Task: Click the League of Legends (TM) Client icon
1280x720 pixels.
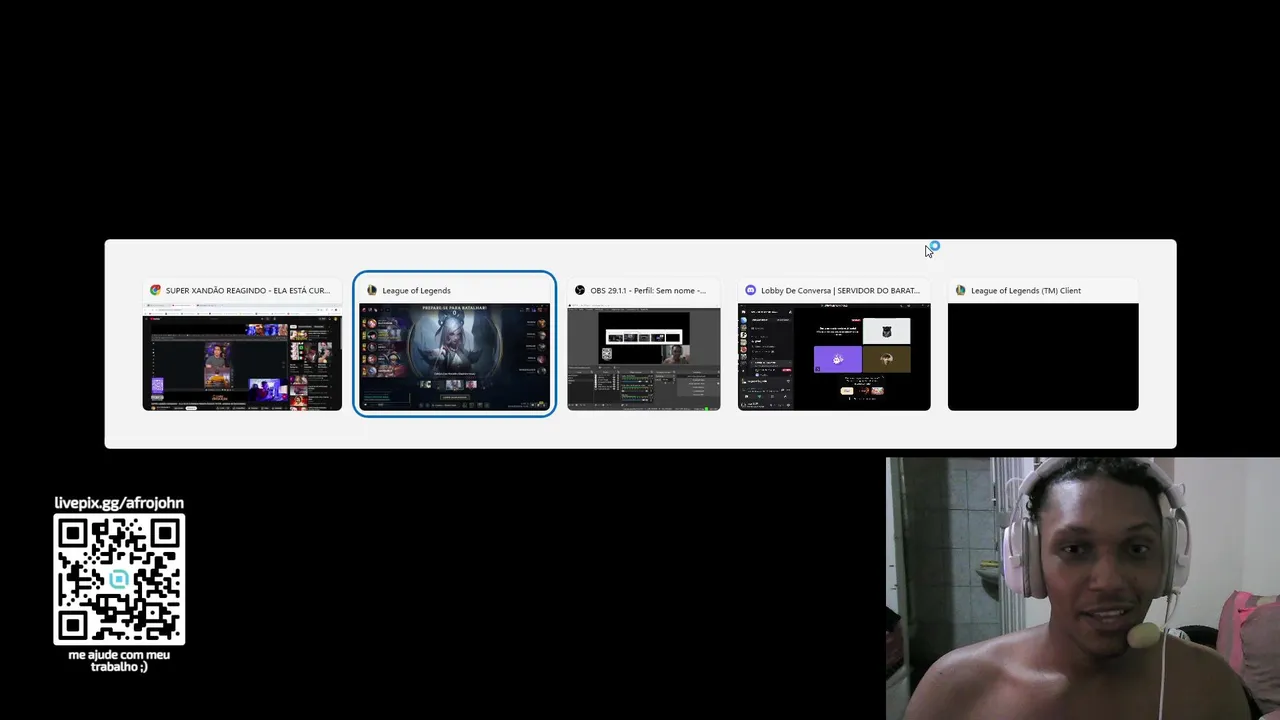Action: click(x=960, y=290)
